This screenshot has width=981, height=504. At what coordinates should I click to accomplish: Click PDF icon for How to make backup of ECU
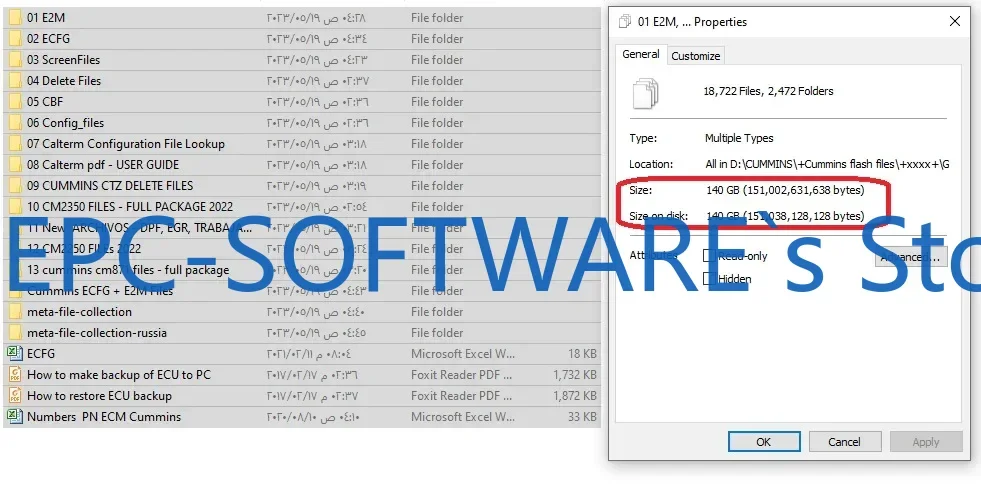pyautogui.click(x=15, y=375)
